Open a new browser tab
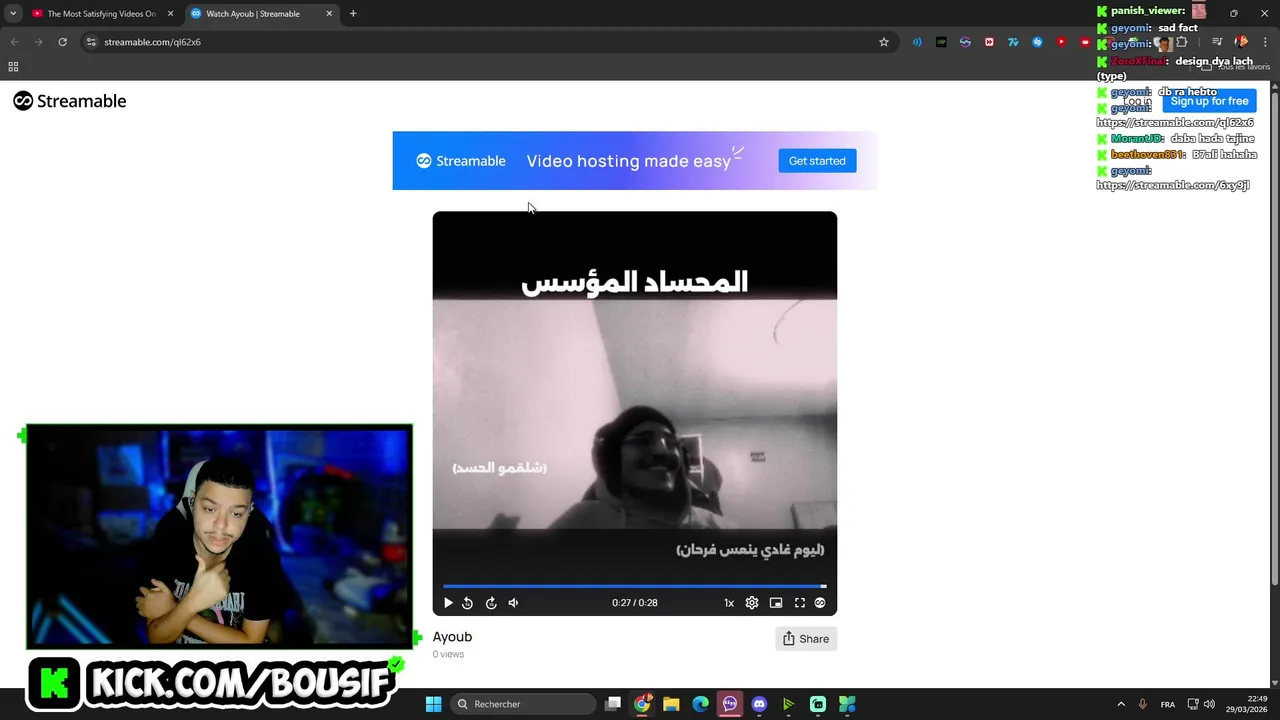The width and height of the screenshot is (1280, 720). 353,14
